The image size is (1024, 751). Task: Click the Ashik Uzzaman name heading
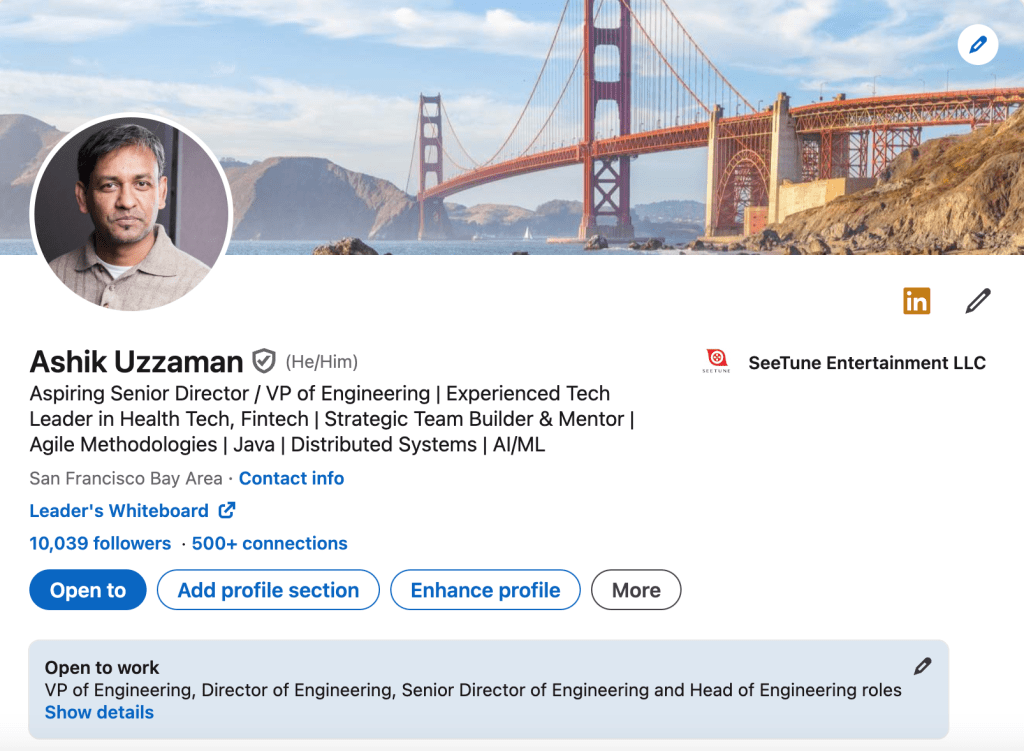(136, 362)
